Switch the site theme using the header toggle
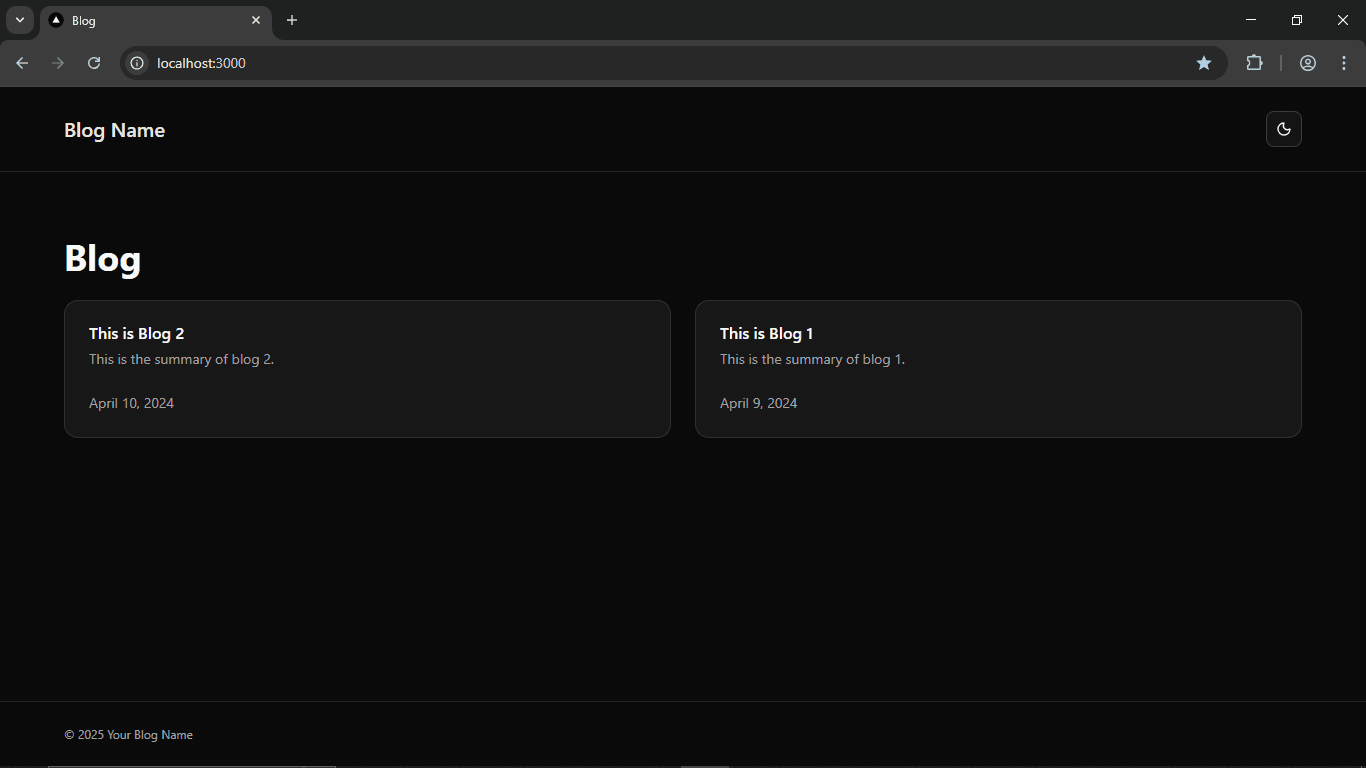The image size is (1366, 768). click(1284, 129)
